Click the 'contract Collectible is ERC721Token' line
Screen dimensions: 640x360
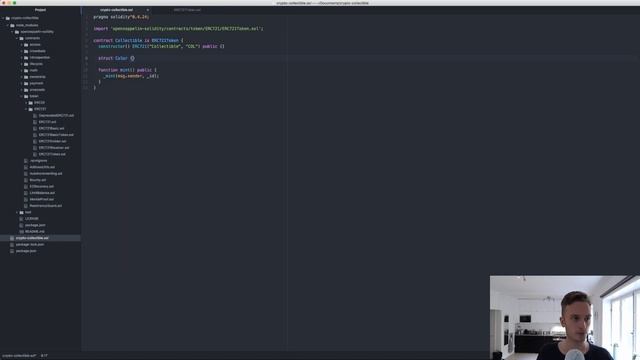click(138, 41)
